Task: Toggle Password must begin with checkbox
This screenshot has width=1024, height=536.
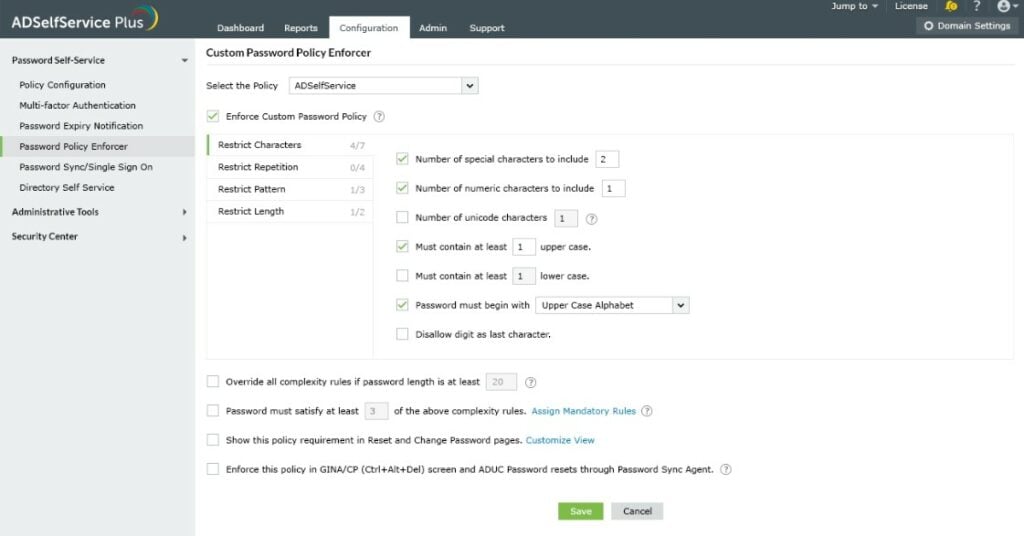Action: click(x=402, y=305)
